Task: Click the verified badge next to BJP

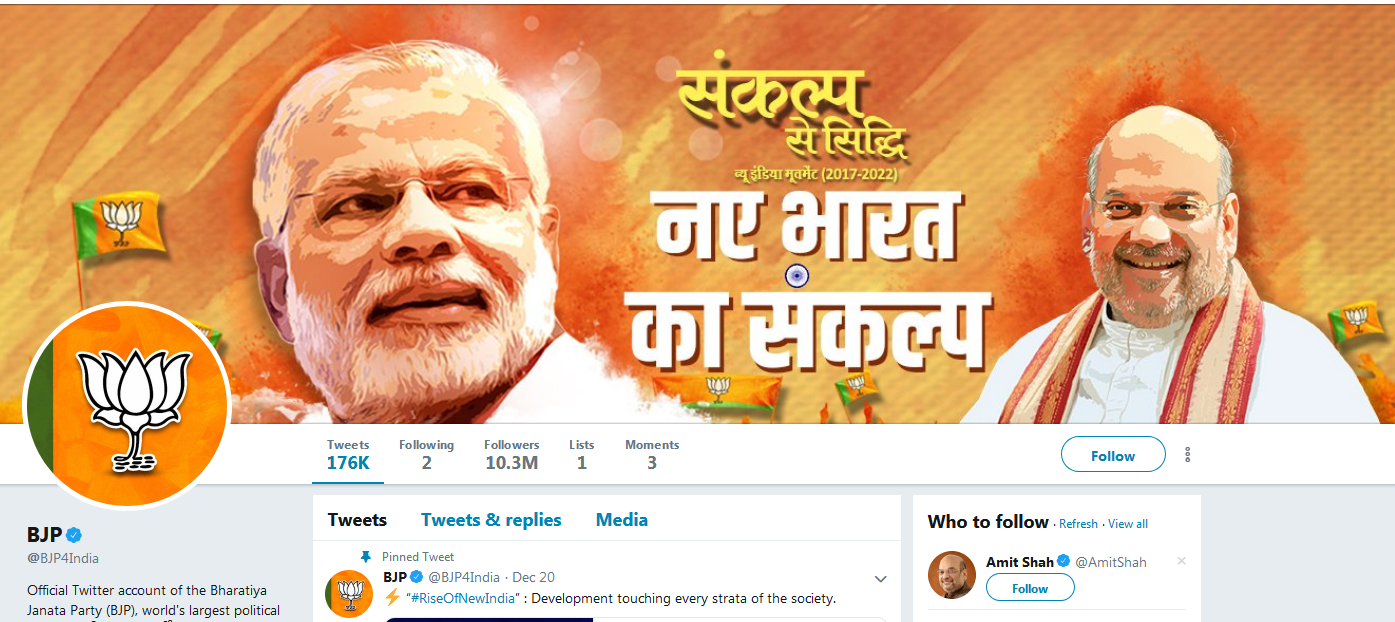Action: [x=74, y=534]
